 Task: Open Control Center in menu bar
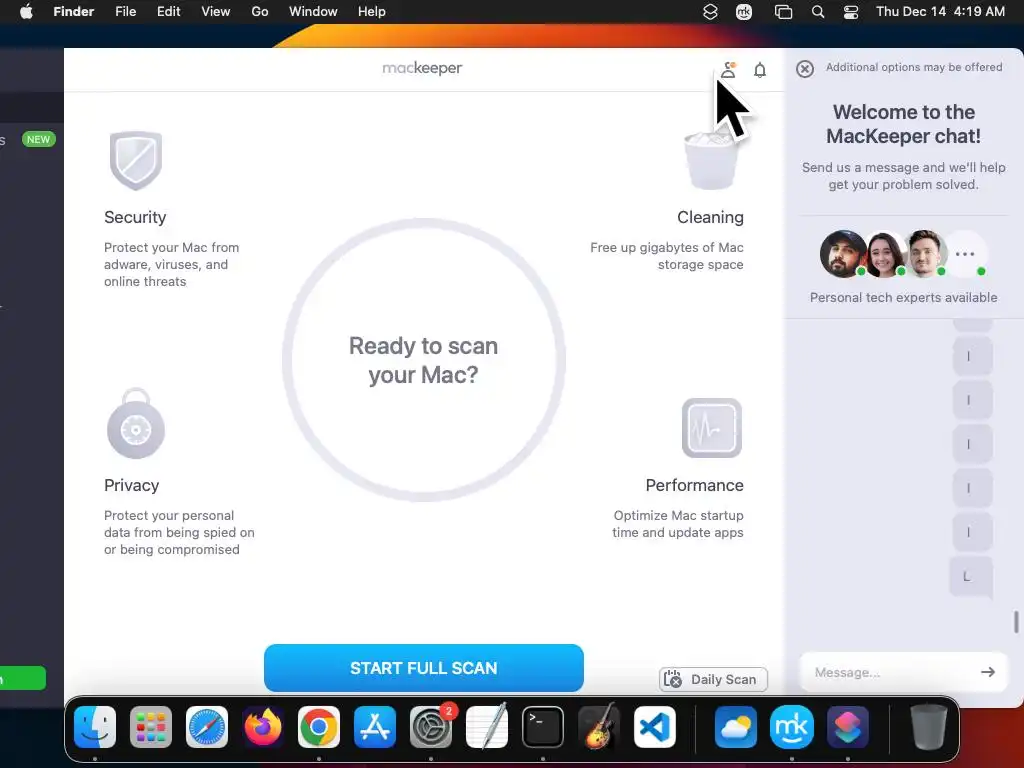(x=851, y=12)
